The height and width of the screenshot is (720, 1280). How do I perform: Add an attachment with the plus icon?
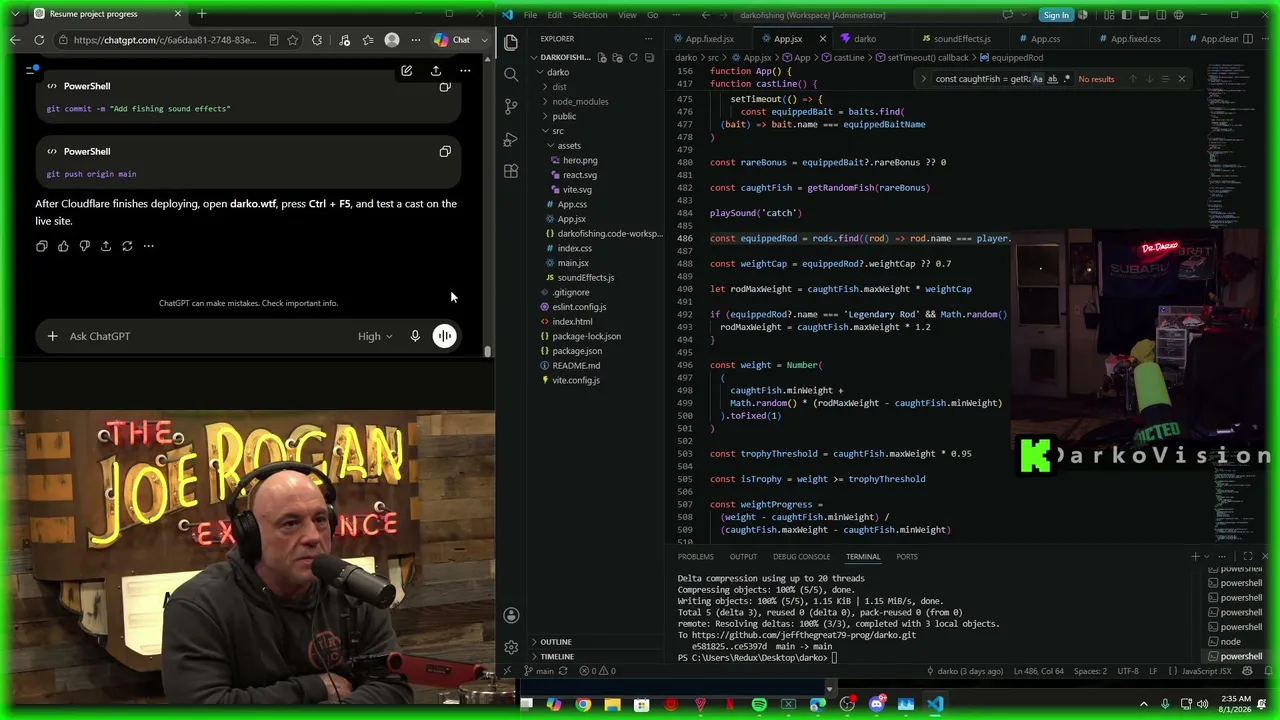pos(52,336)
